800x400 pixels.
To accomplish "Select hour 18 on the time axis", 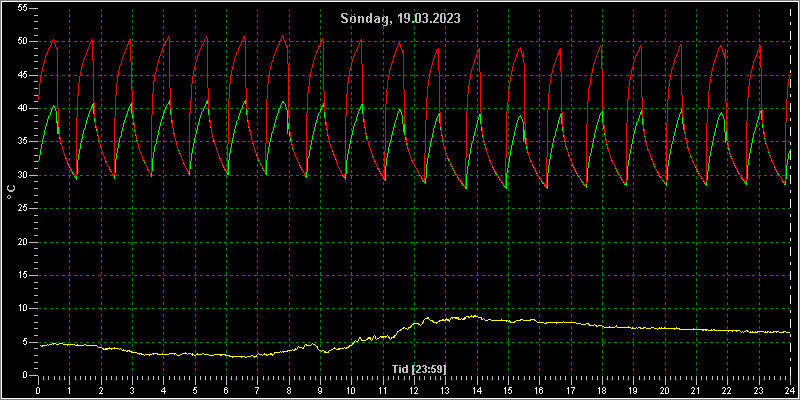I will tap(602, 391).
